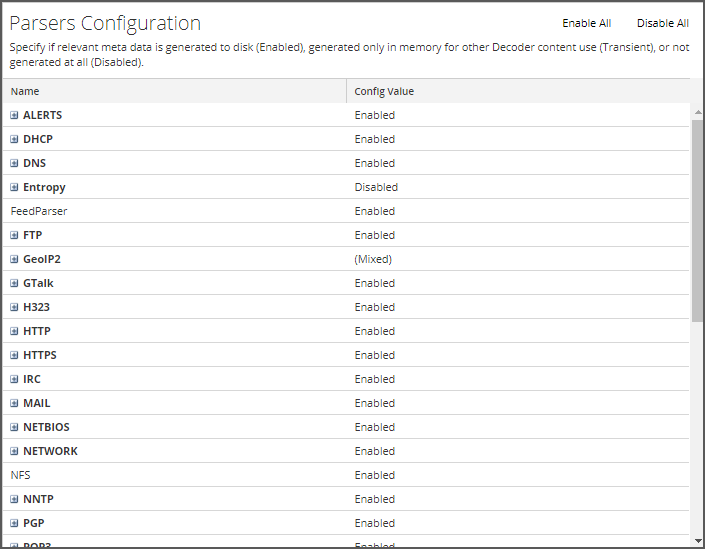Expand the DNS parser entry

point(14,163)
